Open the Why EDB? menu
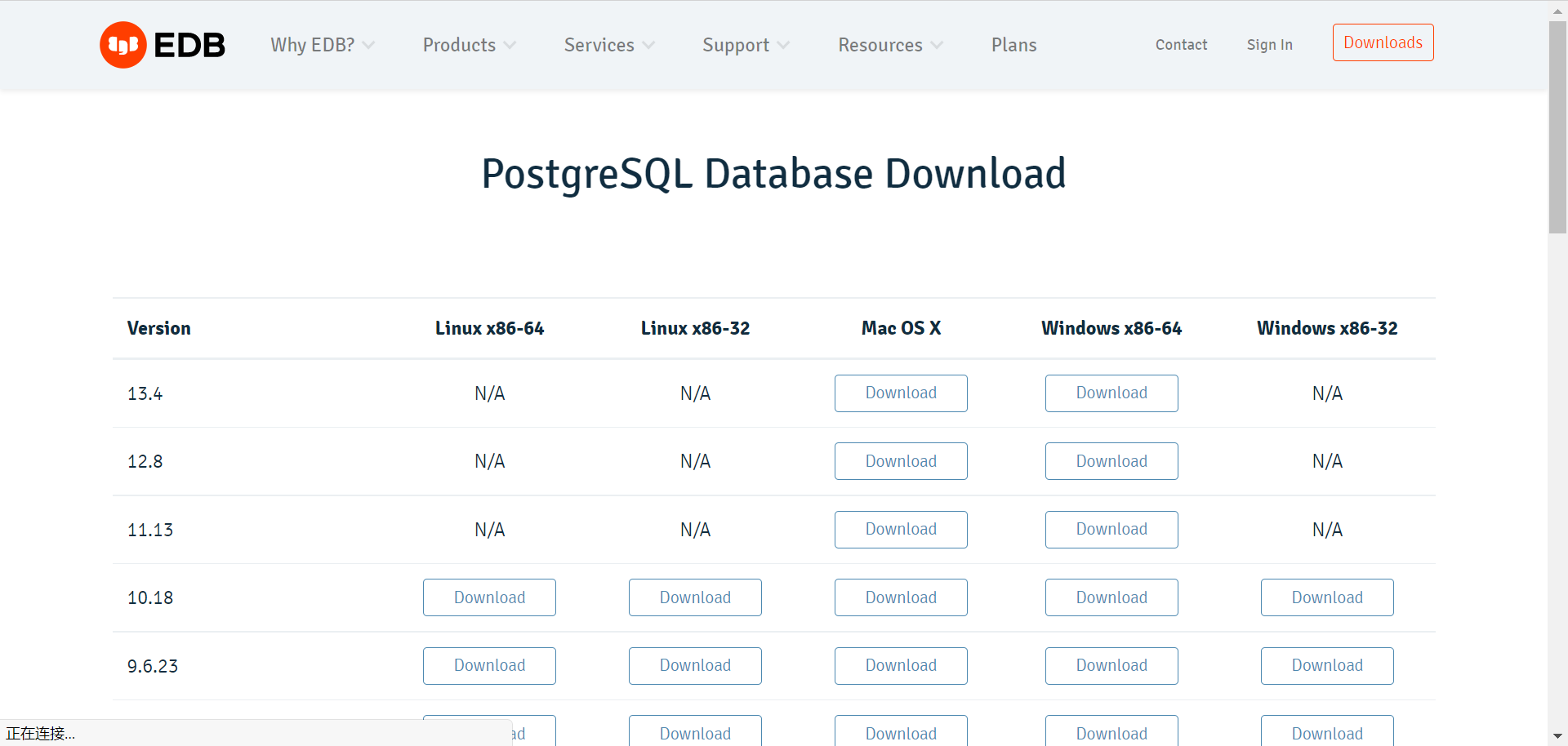1568x746 pixels. click(x=313, y=45)
